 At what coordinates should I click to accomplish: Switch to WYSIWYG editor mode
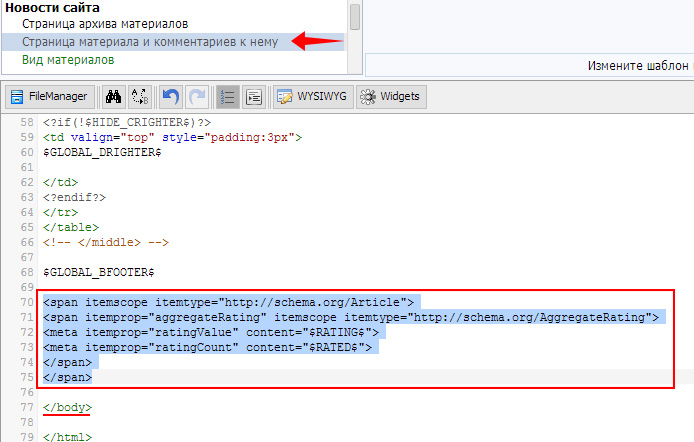[313, 96]
